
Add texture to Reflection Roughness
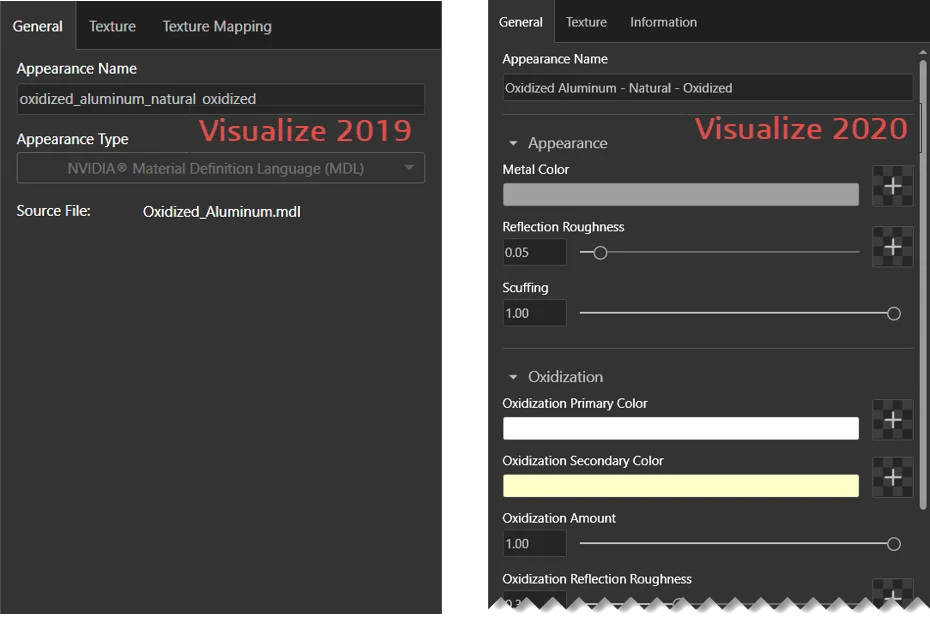tap(892, 247)
